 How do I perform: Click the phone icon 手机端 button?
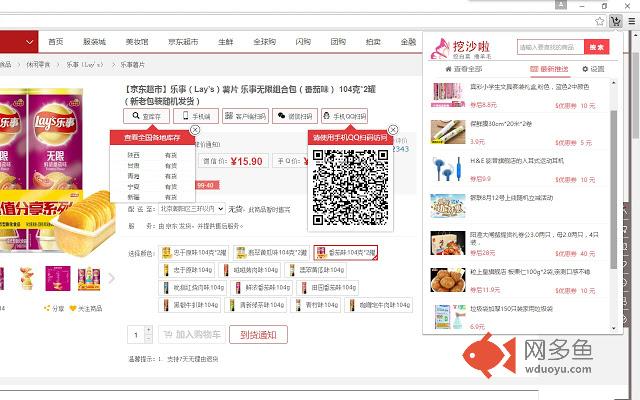click(x=196, y=116)
